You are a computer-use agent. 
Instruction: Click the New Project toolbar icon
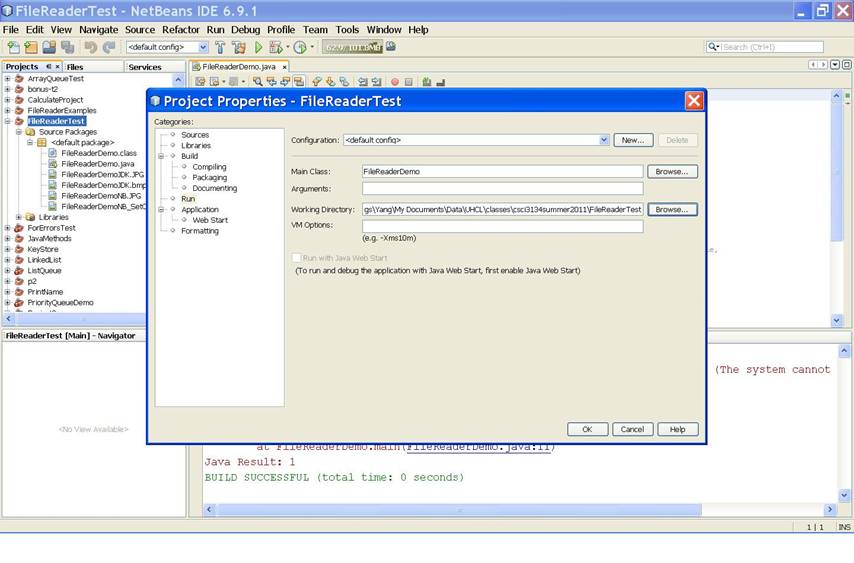click(x=31, y=47)
